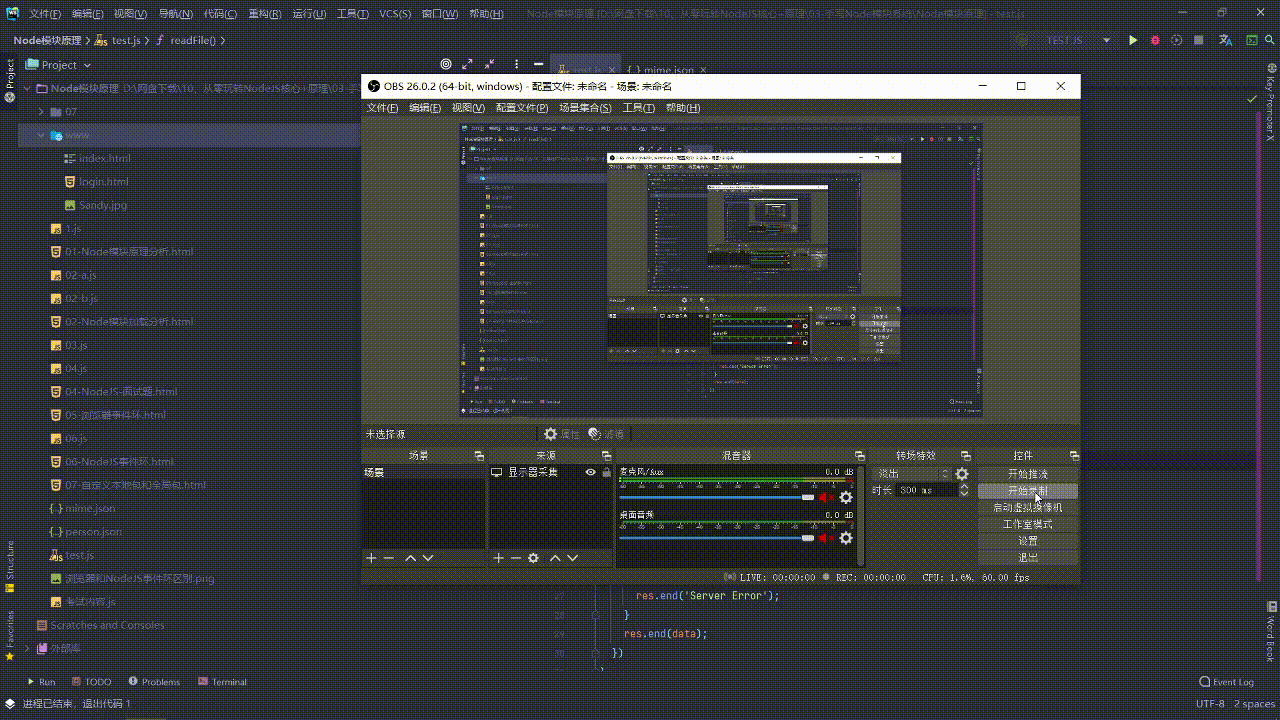Image resolution: width=1280 pixels, height=720 pixels.
Task: Collapse all in the Project panel
Action: tap(490, 64)
